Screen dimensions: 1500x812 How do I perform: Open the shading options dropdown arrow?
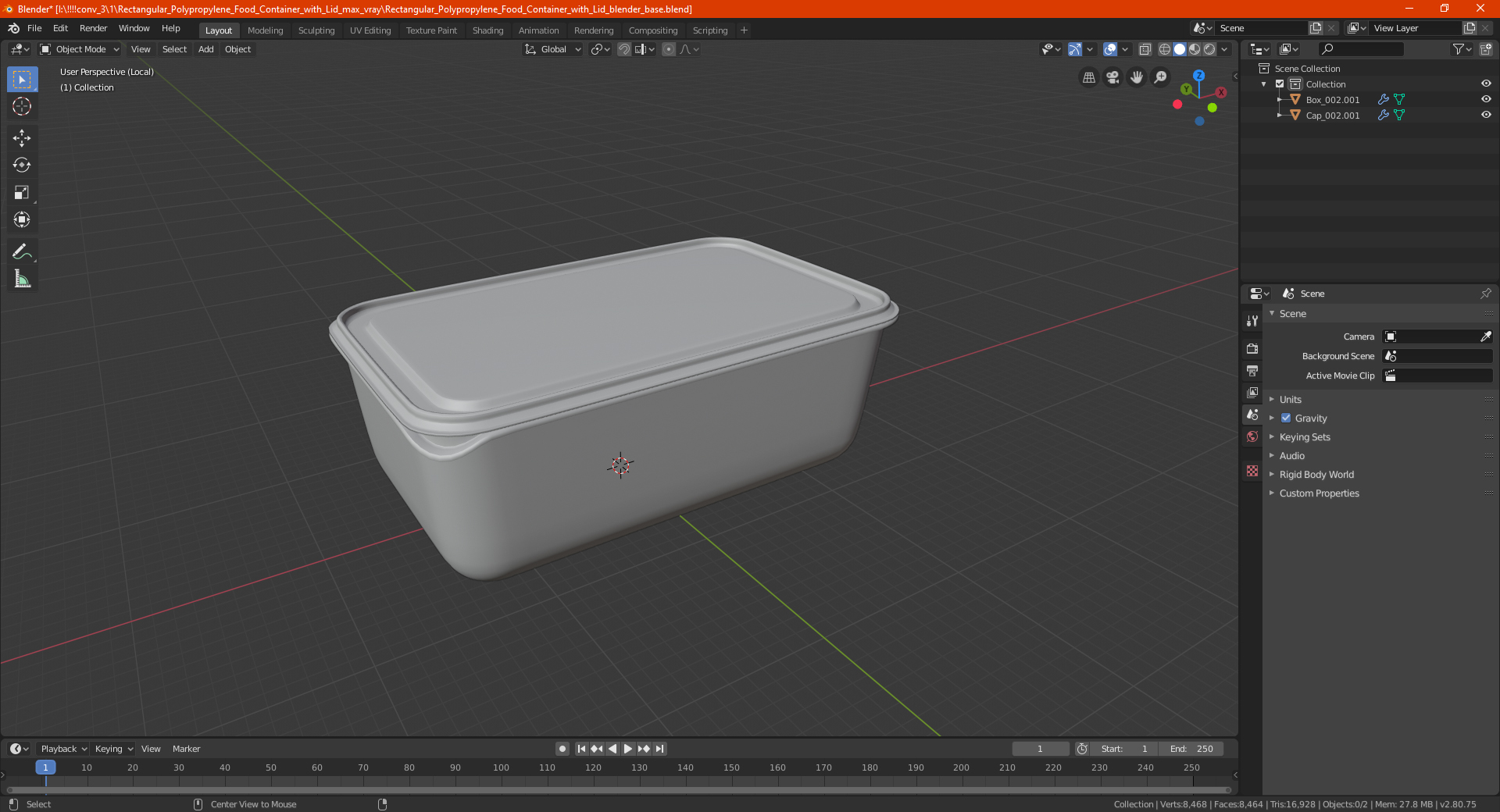1225,49
